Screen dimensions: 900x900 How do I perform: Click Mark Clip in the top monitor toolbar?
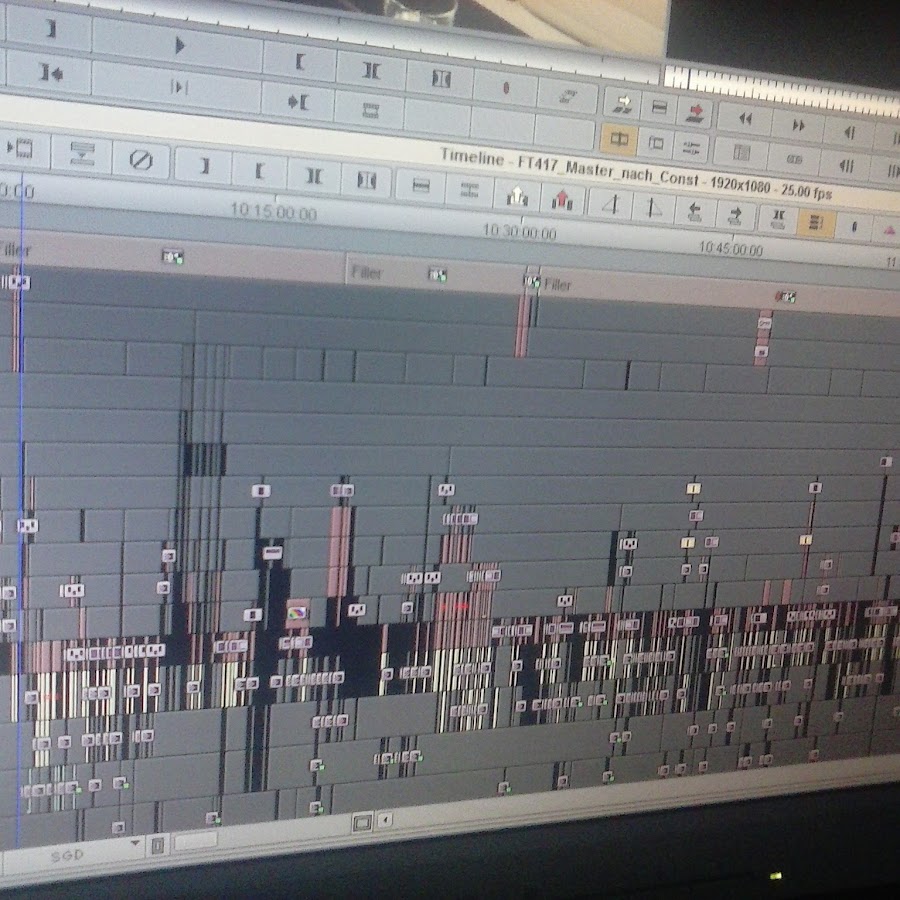[x=371, y=71]
